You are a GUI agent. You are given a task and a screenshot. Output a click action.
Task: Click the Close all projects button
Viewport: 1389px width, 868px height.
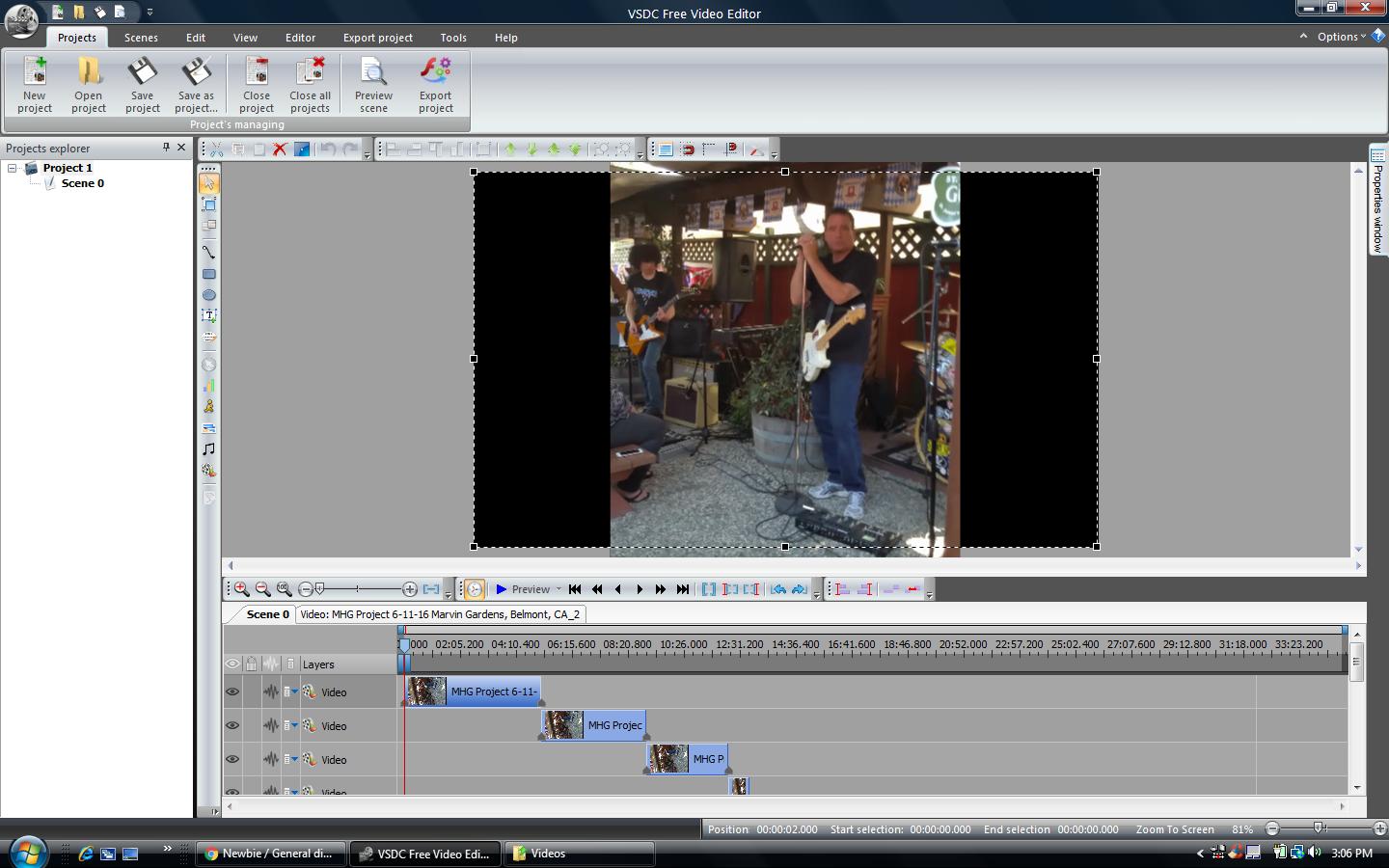310,84
